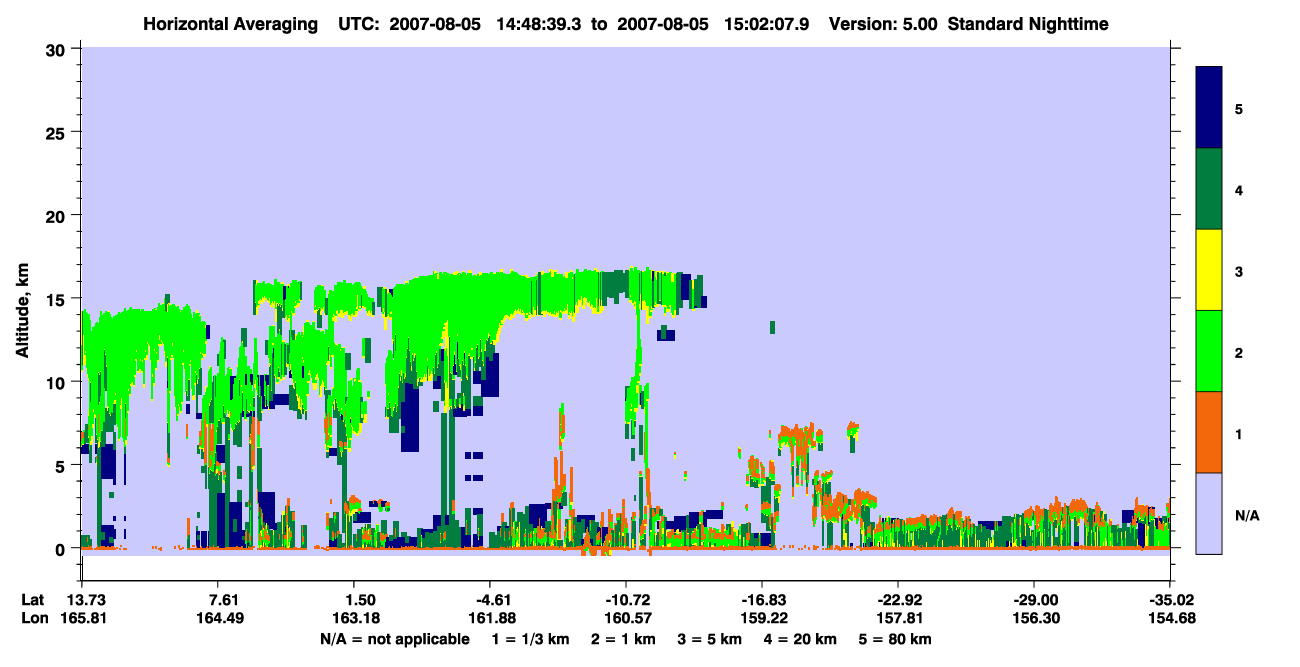Click legend note '4 = 20 km'
The height and width of the screenshot is (667, 1300).
pos(801,639)
